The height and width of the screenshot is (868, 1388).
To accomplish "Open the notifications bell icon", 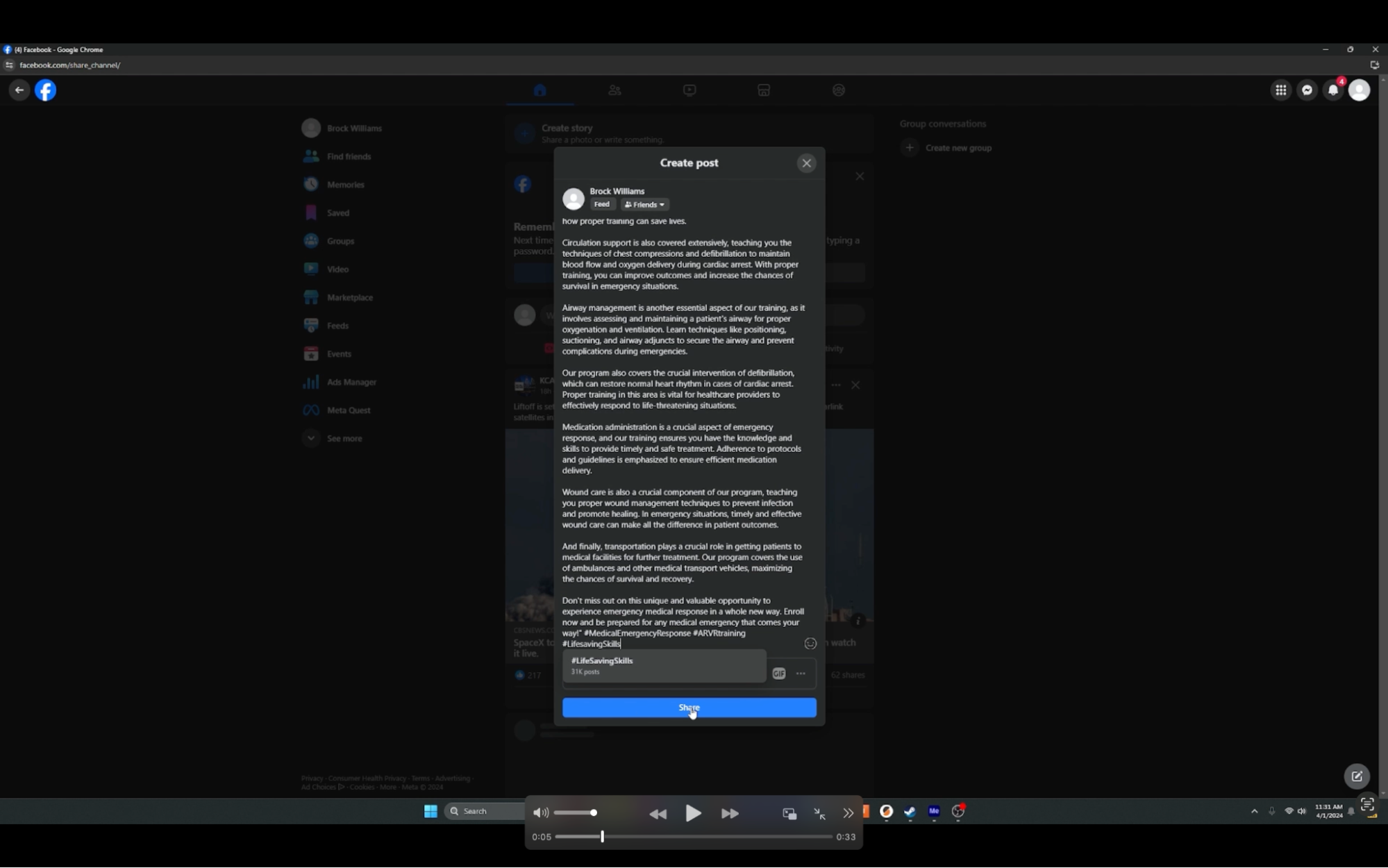I will click(x=1333, y=90).
